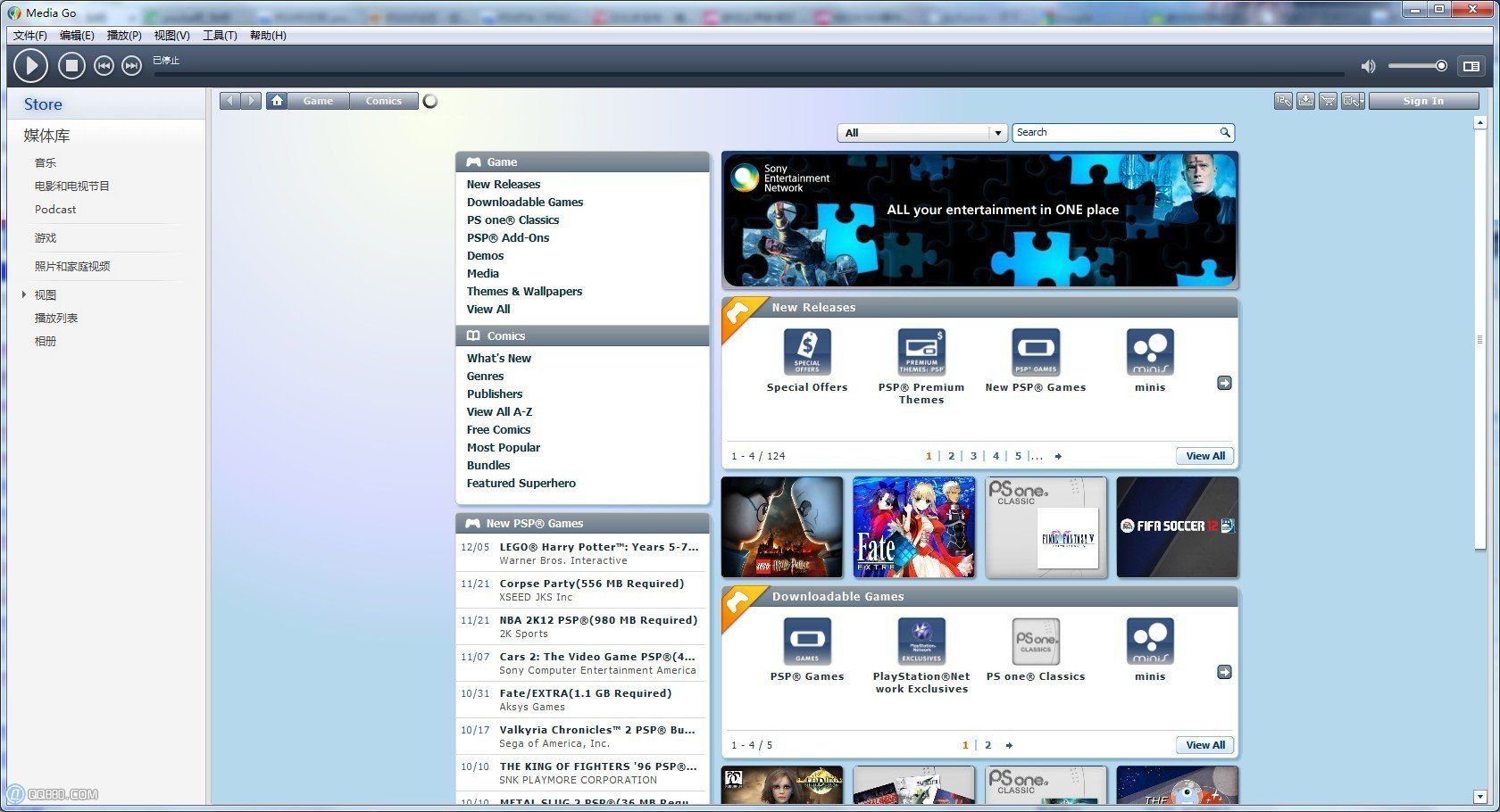Open the 播放(P) menu
The width and height of the screenshot is (1500, 812).
[x=124, y=36]
